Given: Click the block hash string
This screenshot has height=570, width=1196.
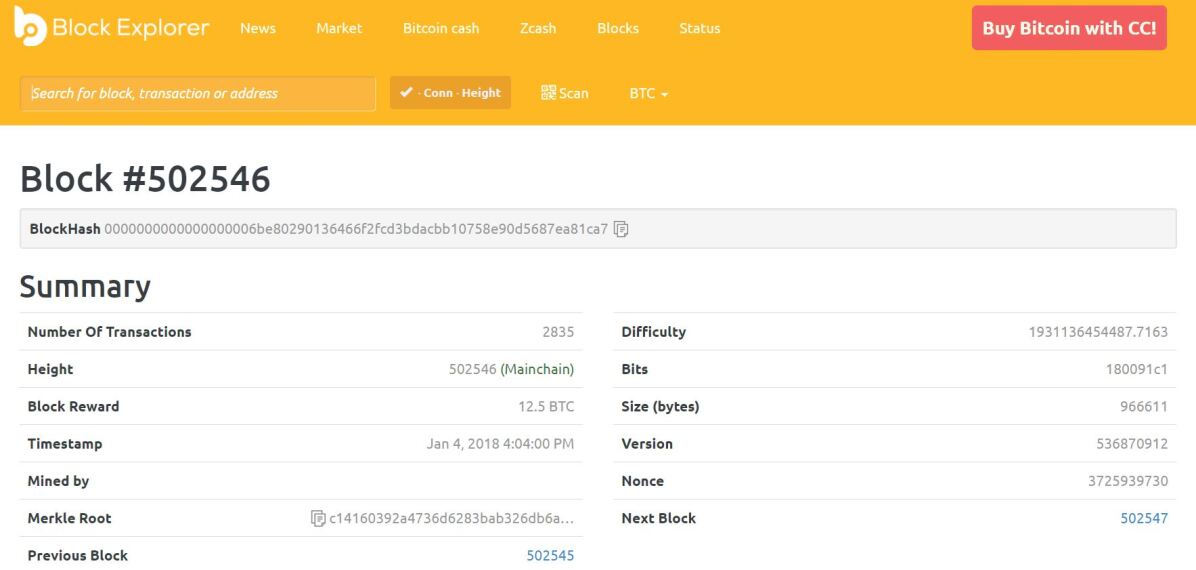Looking at the screenshot, I should [x=356, y=229].
